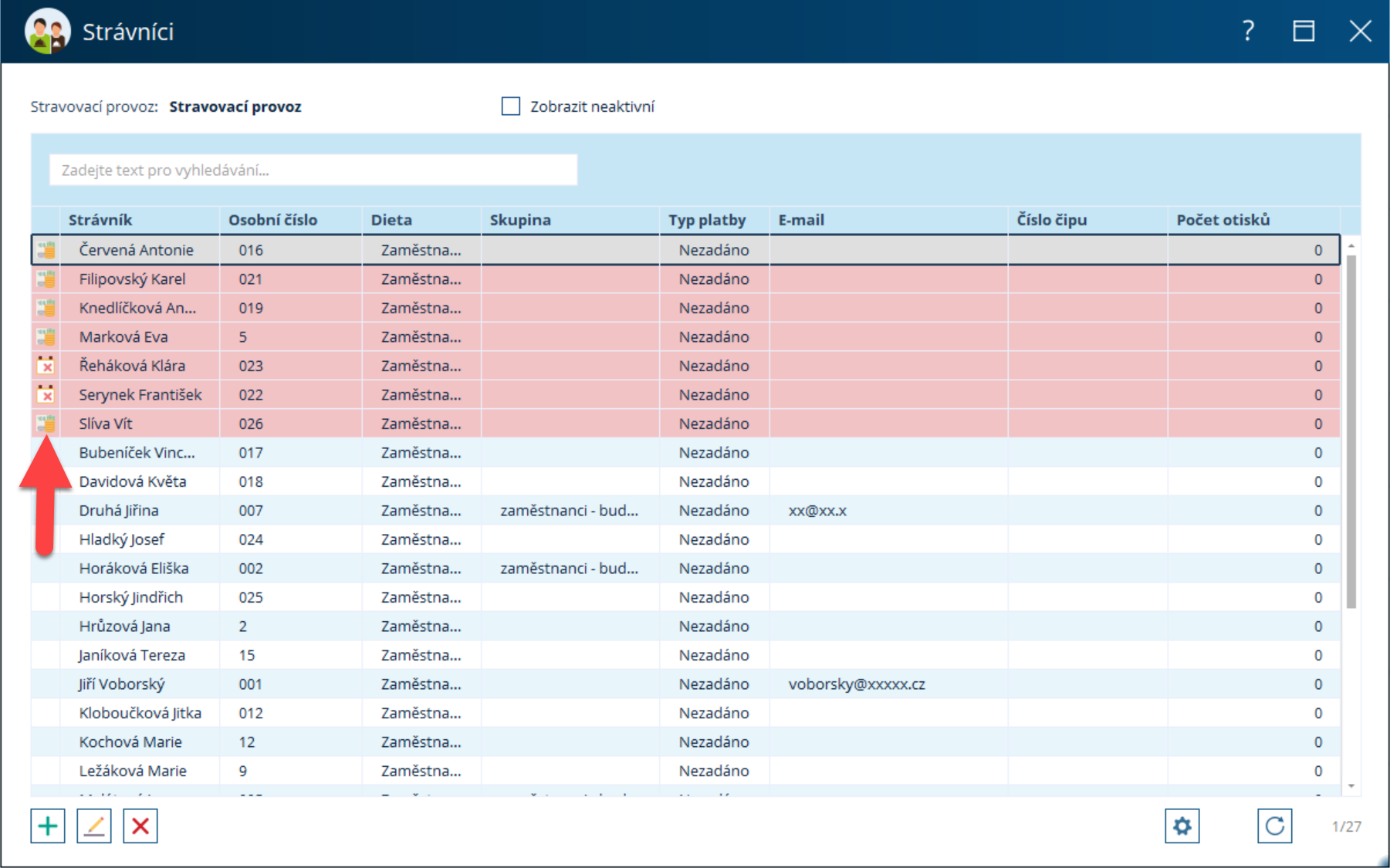Click the Strávníci app icon in title bar
The image size is (1390, 868).
[48, 32]
